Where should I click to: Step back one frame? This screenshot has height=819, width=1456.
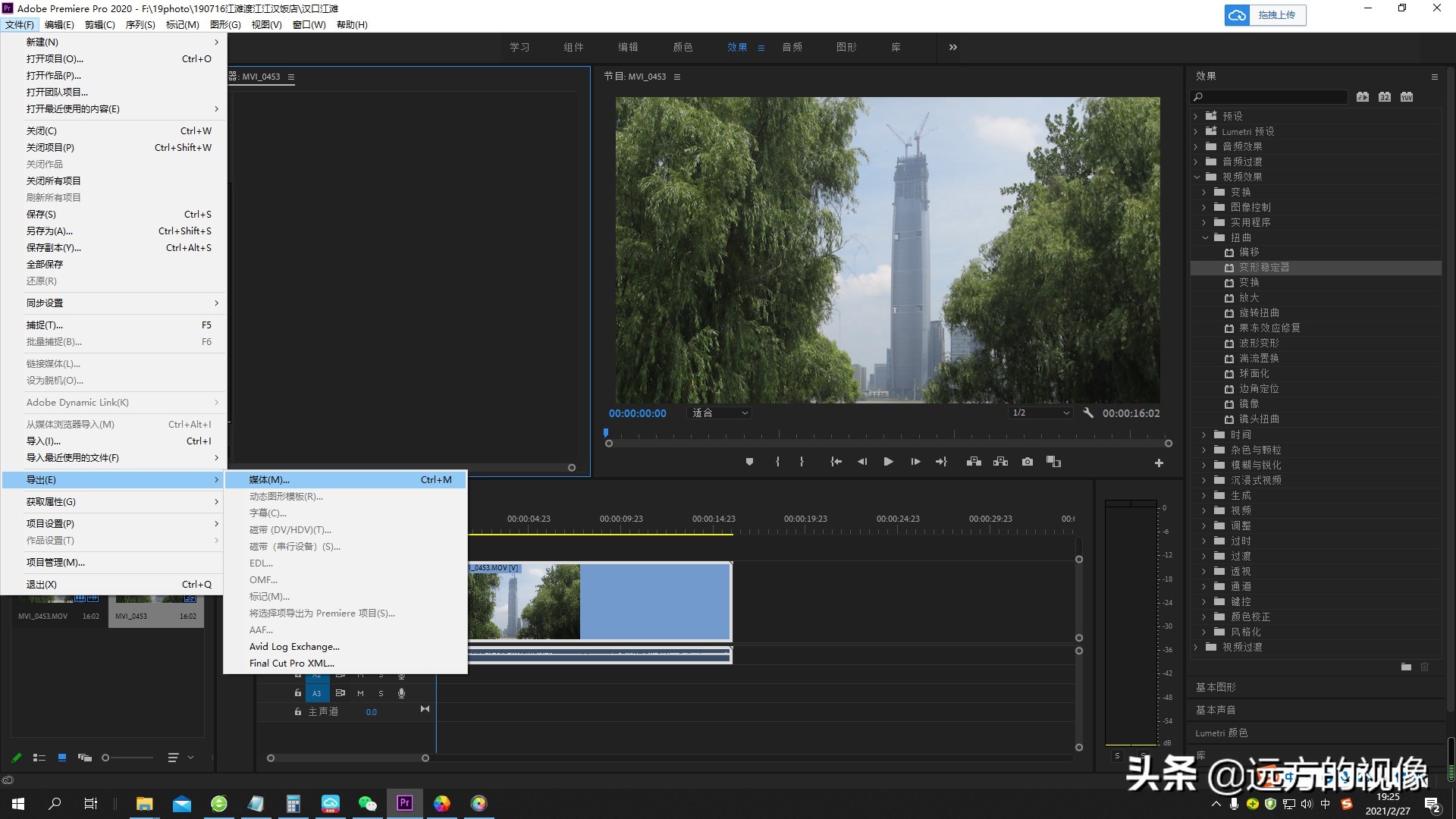[x=862, y=462]
